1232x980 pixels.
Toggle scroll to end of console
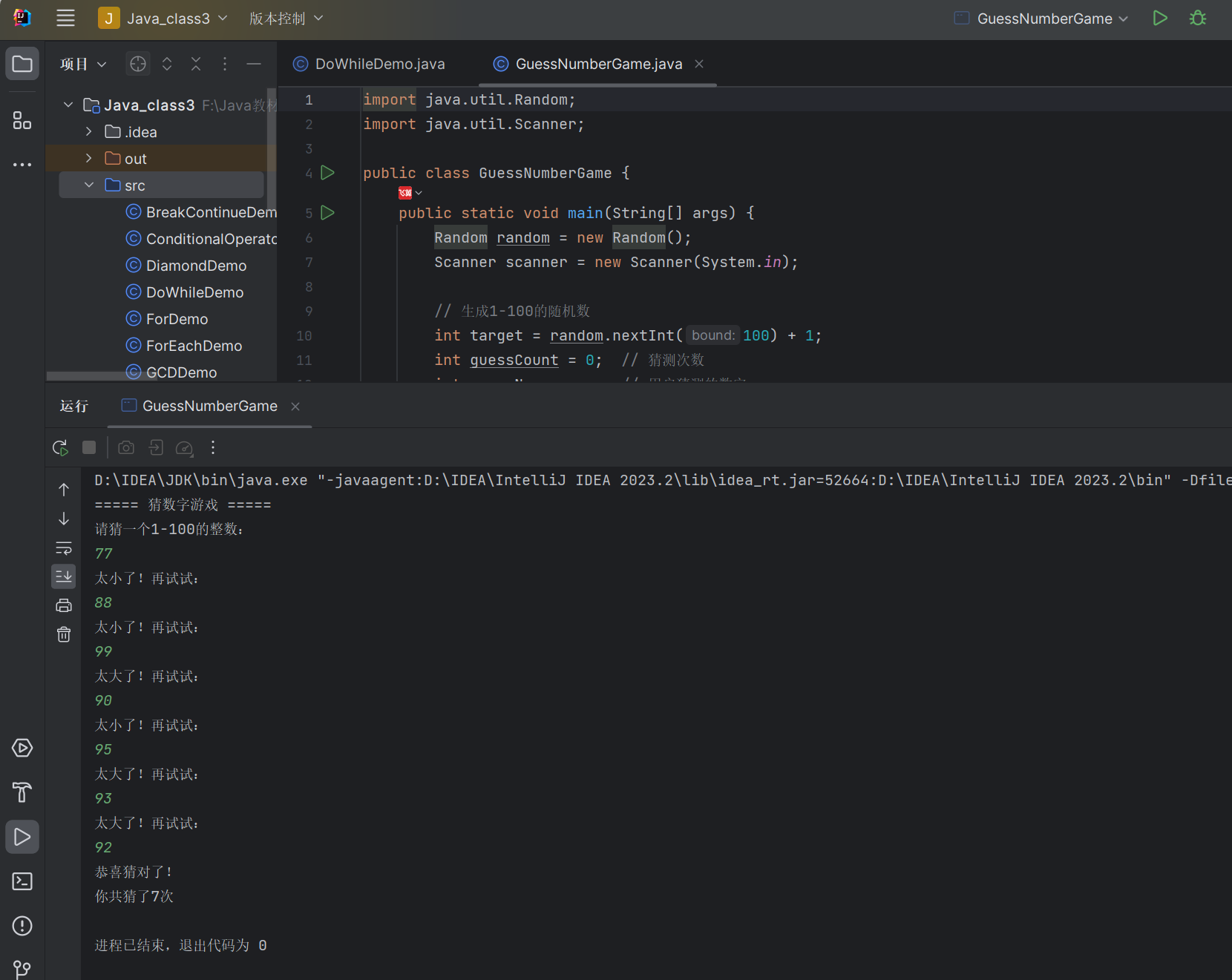coord(64,576)
